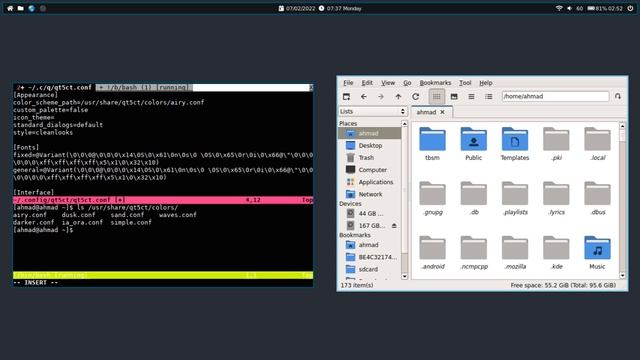The width and height of the screenshot is (640, 360).
Task: Open the sdcard bookmark
Action: (x=370, y=269)
